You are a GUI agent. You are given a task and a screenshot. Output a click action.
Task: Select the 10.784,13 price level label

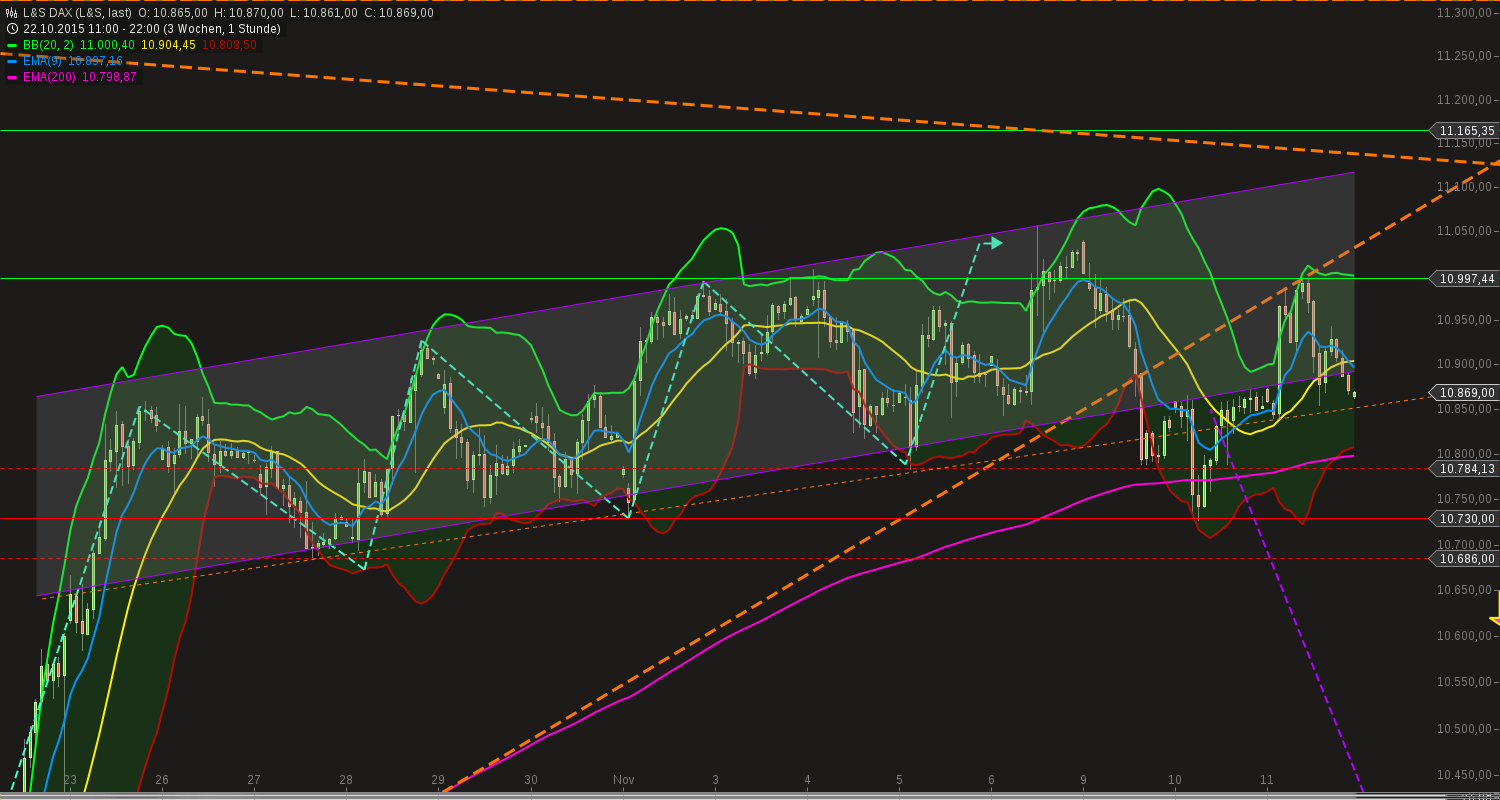tap(1467, 468)
